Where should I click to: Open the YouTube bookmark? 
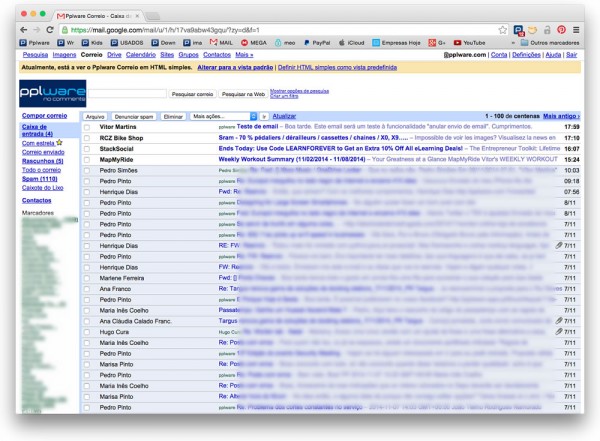(469, 43)
